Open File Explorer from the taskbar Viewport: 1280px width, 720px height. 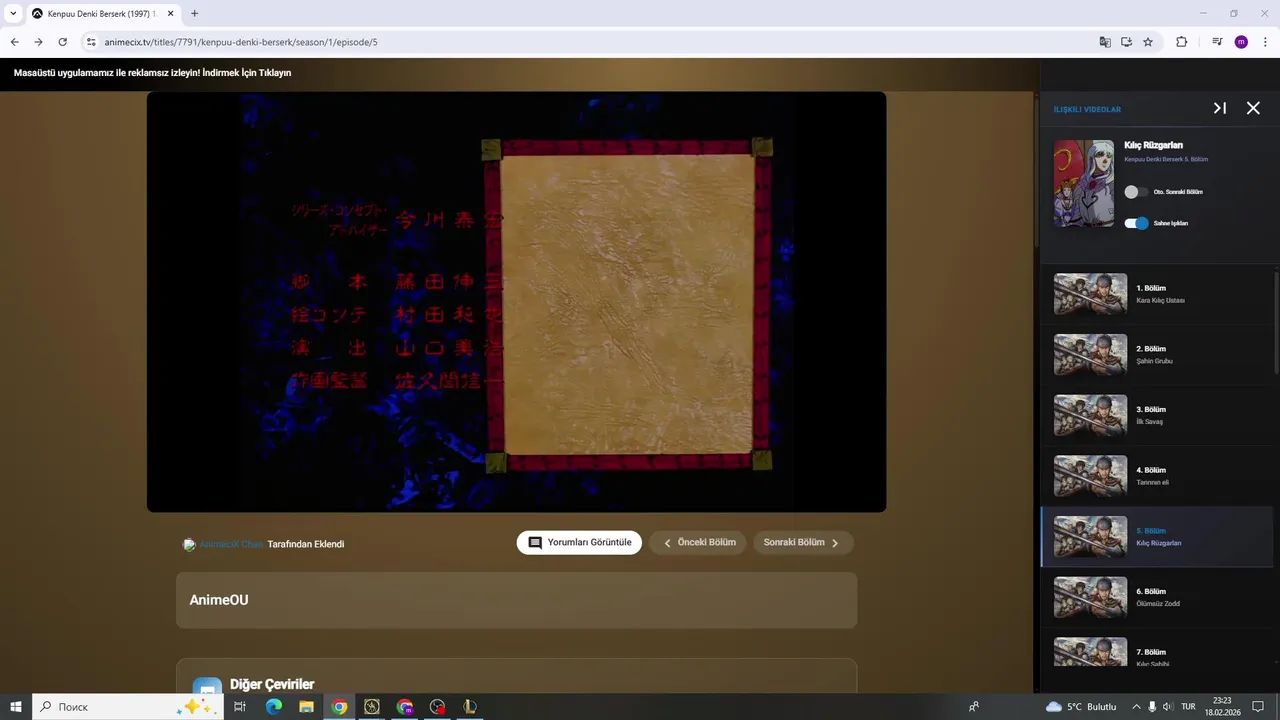(306, 706)
